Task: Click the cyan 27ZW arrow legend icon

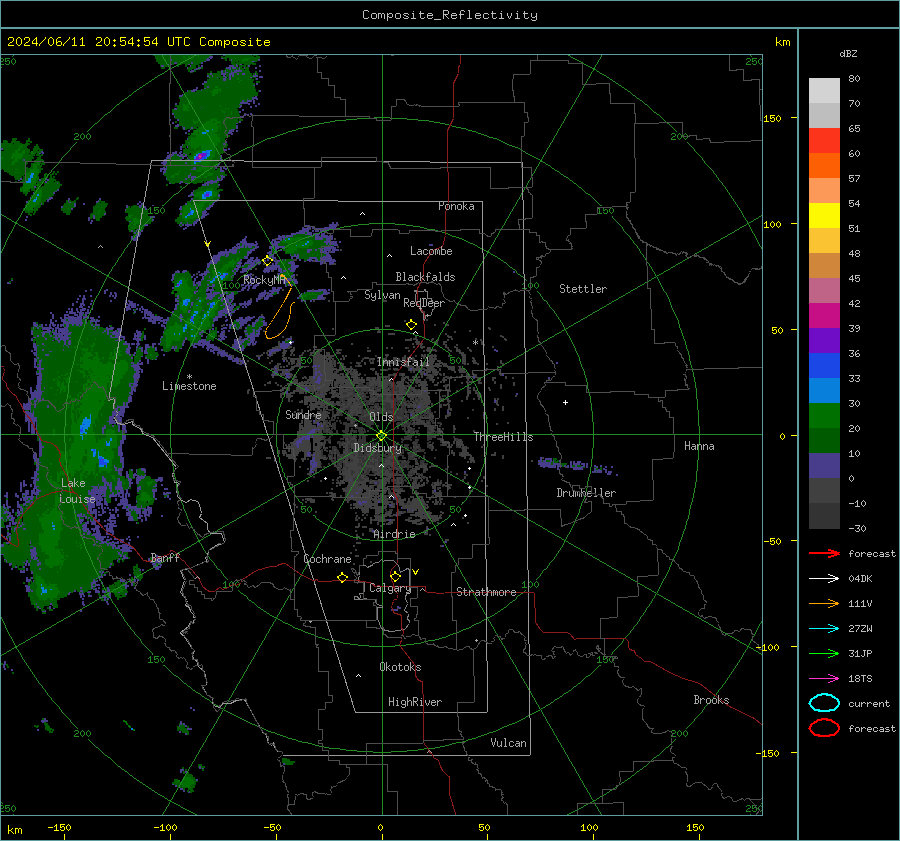Action: 824,629
